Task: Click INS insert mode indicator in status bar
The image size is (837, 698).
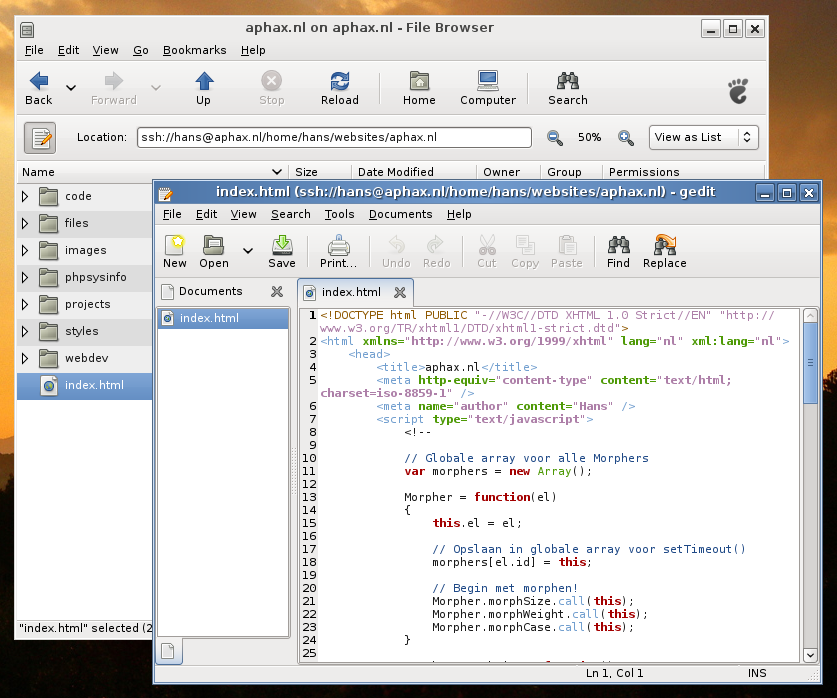Action: pyautogui.click(x=757, y=673)
